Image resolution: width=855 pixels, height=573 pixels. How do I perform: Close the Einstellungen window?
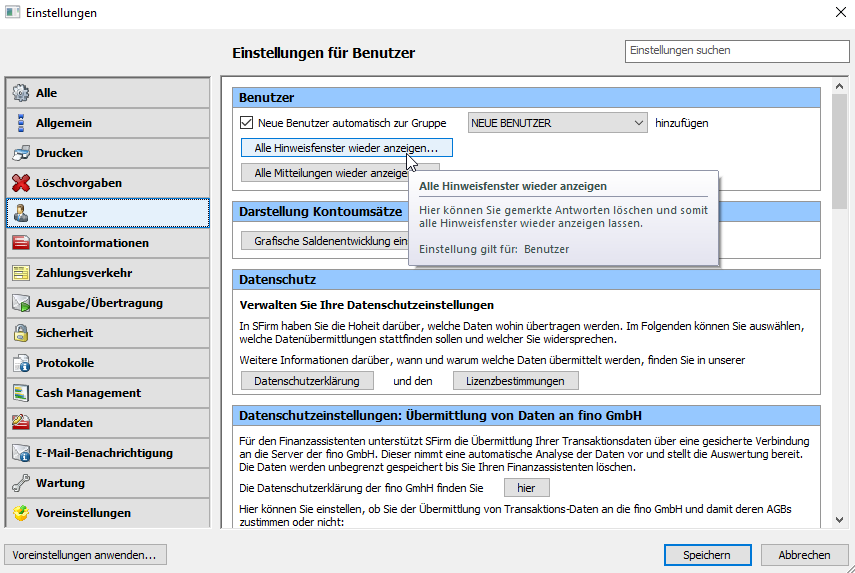point(840,12)
